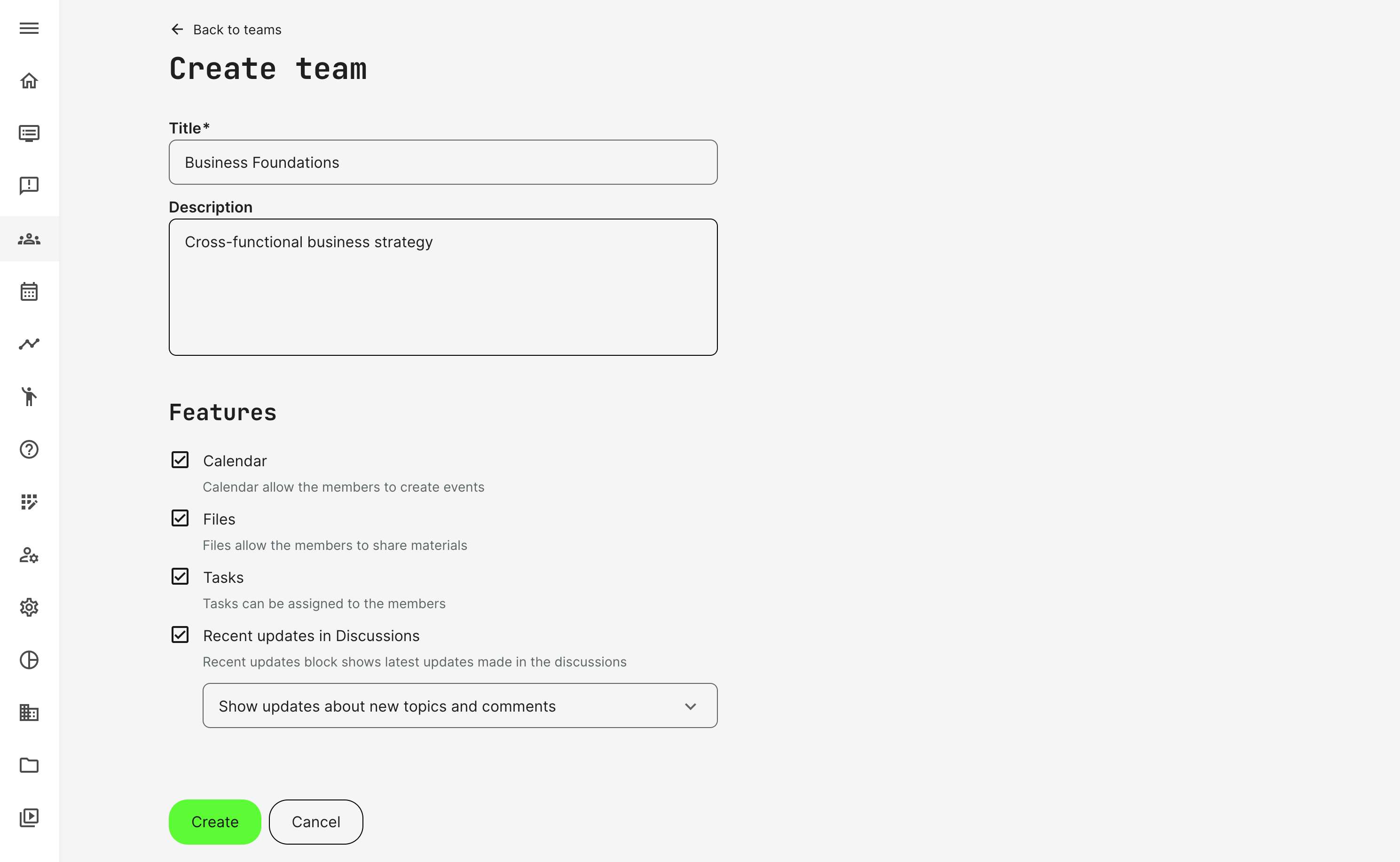Click the video library icon in sidebar
The height and width of the screenshot is (862, 1400).
pos(29,817)
